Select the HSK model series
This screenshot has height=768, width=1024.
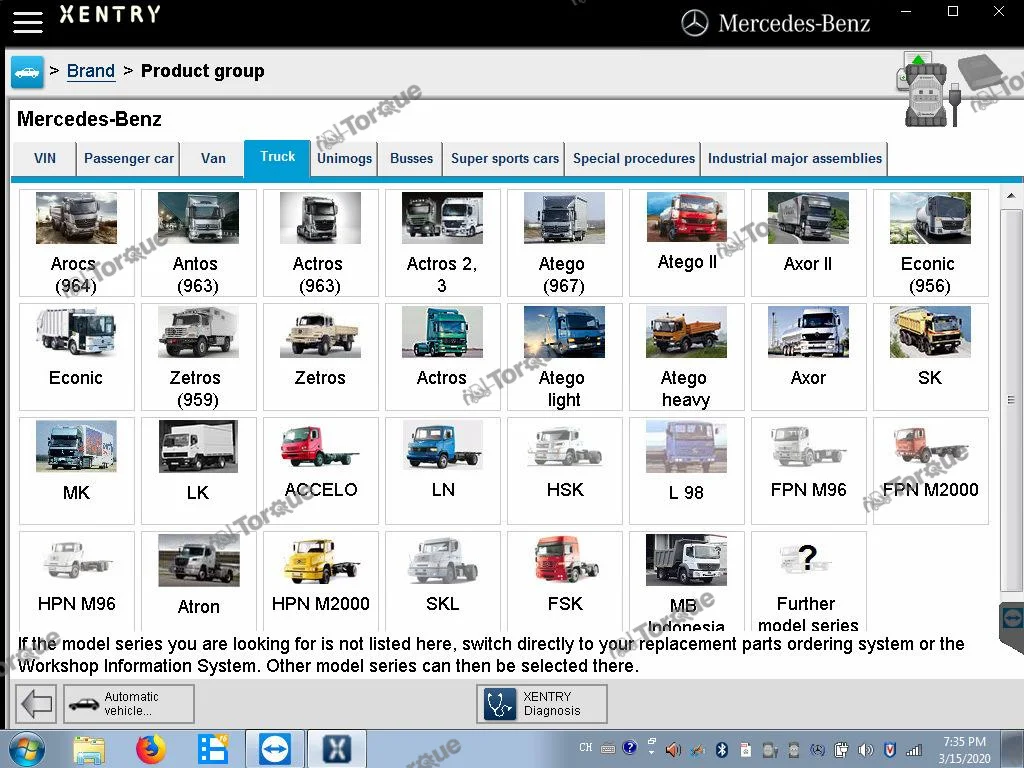click(x=564, y=471)
